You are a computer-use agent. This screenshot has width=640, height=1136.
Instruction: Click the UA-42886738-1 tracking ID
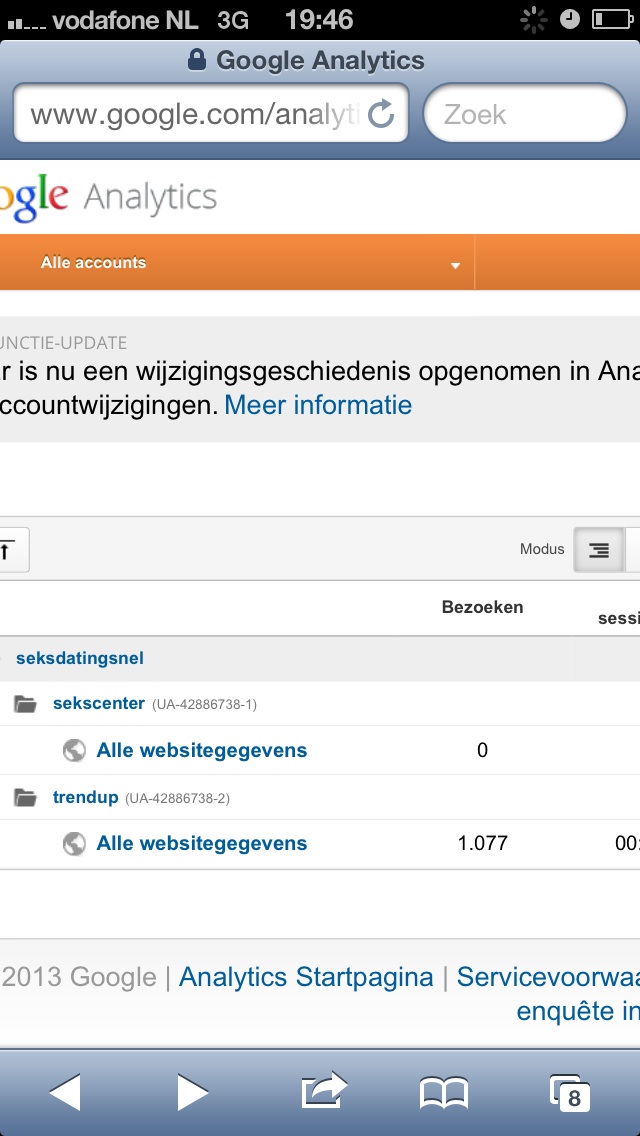pos(204,704)
